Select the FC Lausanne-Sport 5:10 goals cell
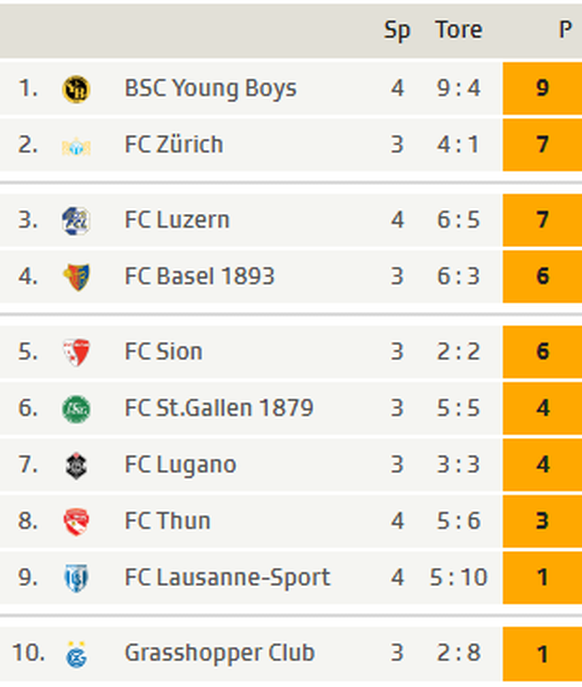582x687 pixels. [458, 577]
